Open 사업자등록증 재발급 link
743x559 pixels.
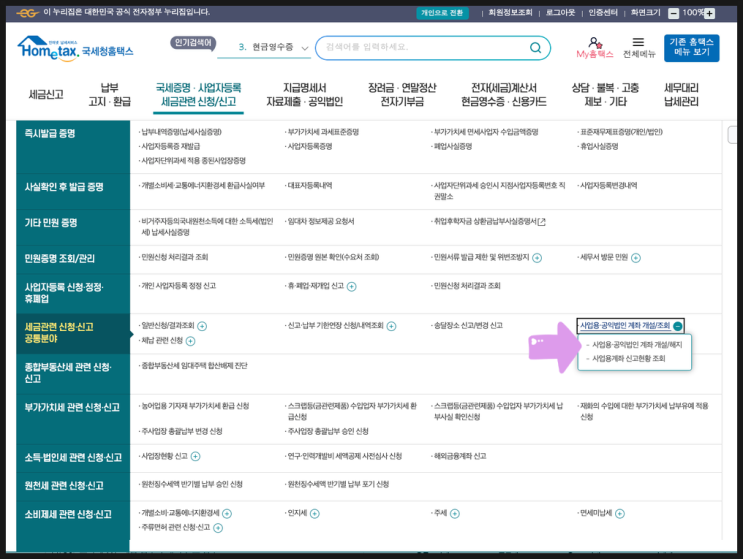coord(171,146)
